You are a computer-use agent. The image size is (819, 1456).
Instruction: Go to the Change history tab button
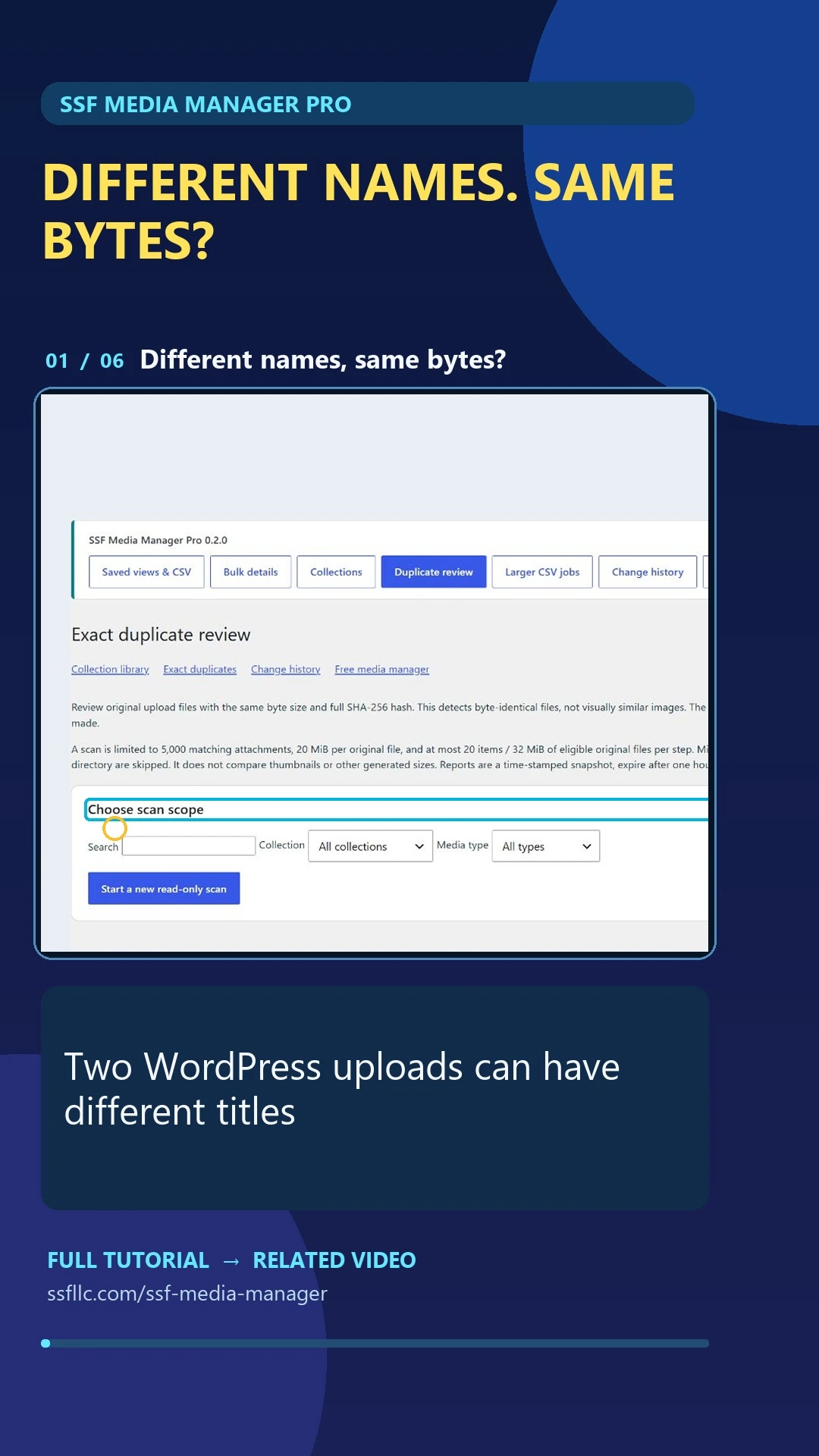coord(648,572)
